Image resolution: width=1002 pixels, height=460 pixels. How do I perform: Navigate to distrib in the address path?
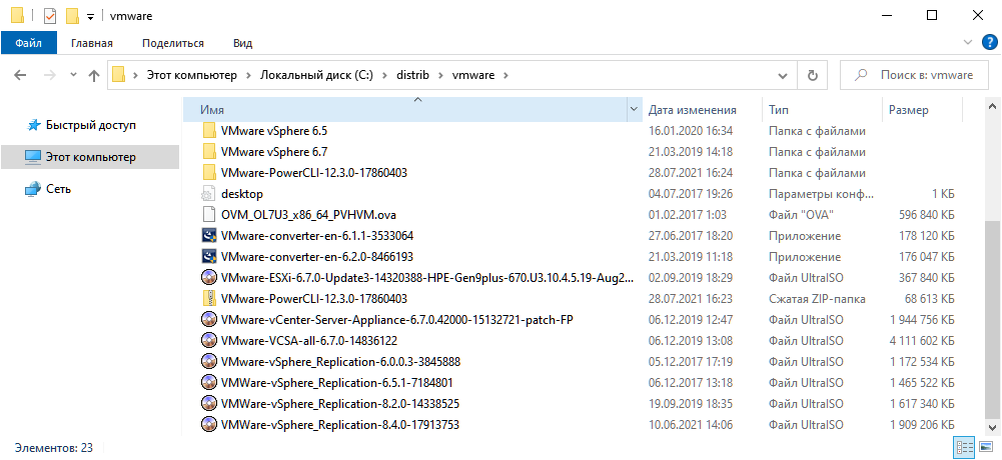click(x=413, y=75)
